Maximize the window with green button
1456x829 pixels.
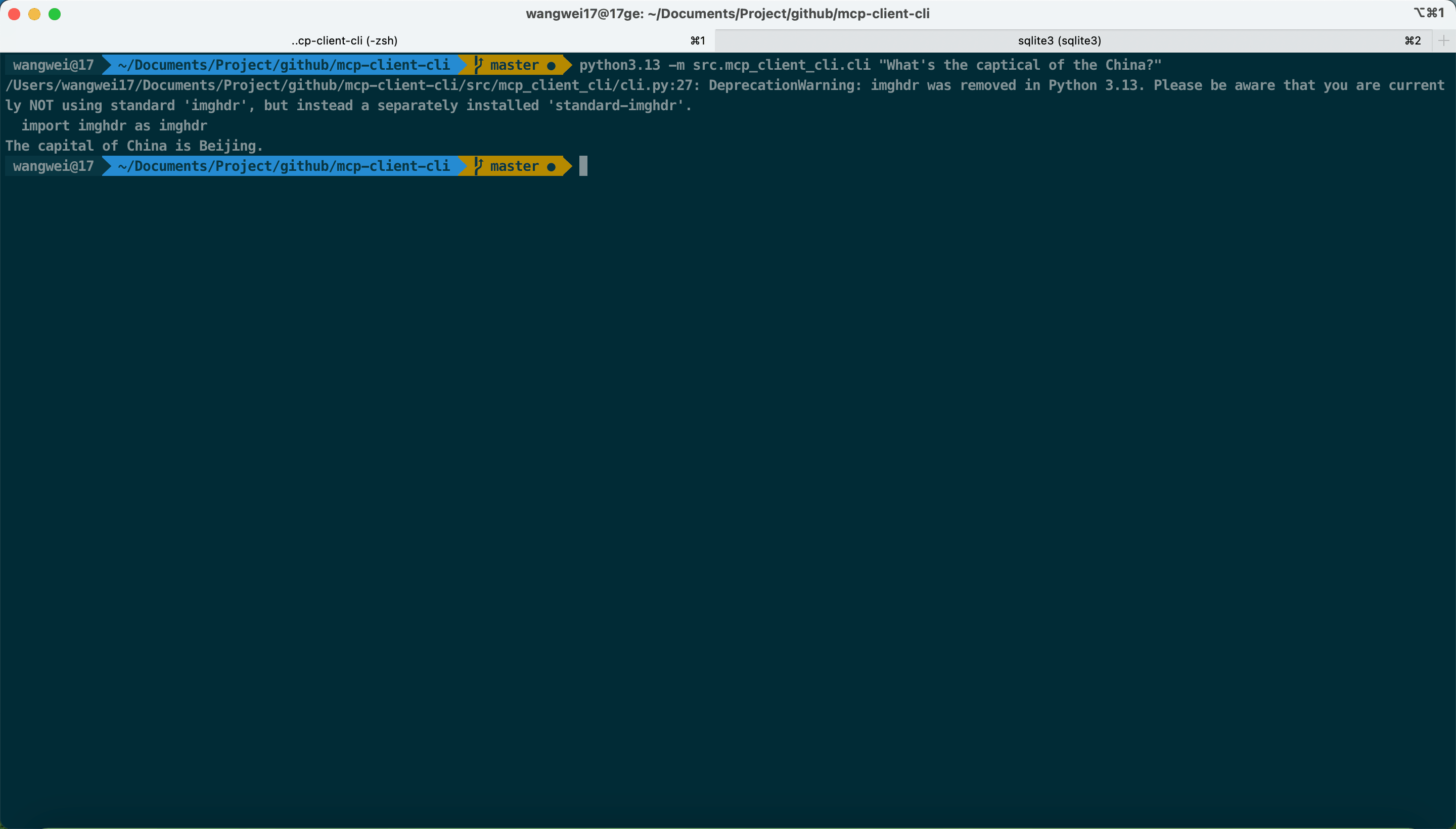pos(55,14)
